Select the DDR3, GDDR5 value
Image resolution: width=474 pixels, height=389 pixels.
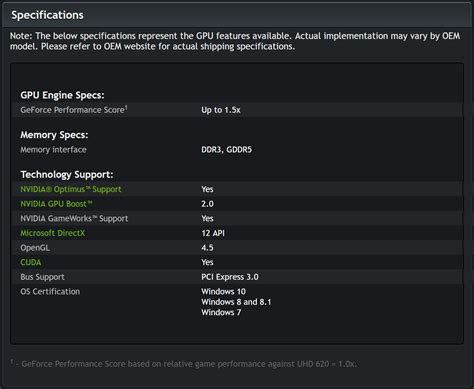[x=226, y=150]
